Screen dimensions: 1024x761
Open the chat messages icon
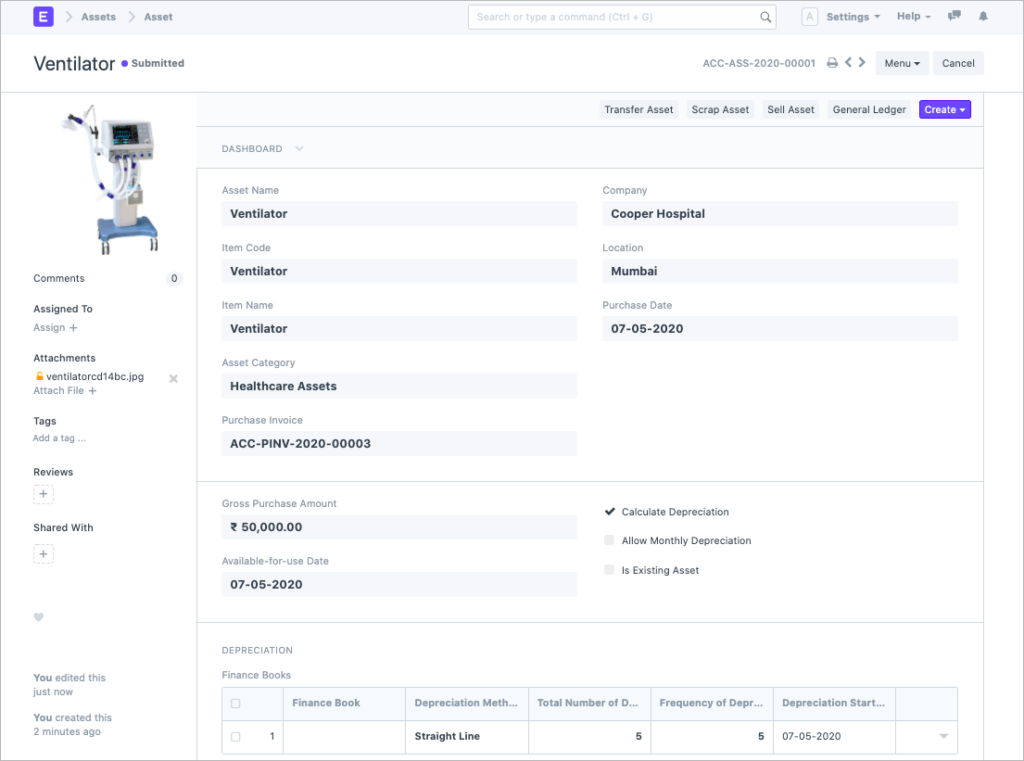tap(954, 17)
